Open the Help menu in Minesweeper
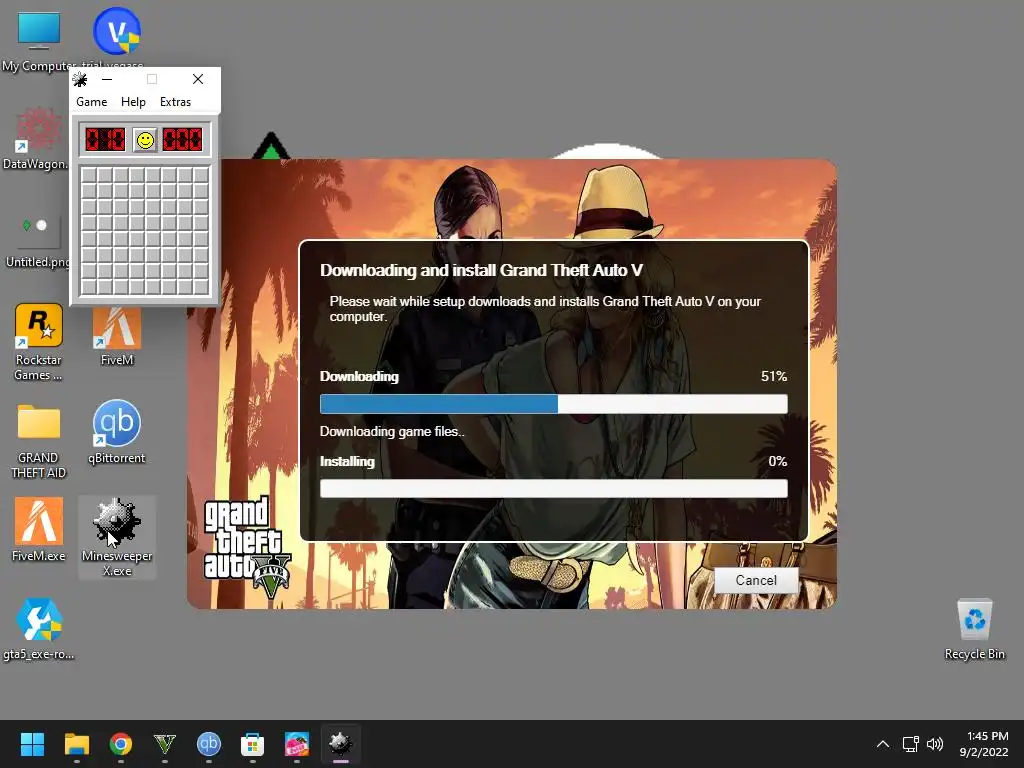The image size is (1024, 768). click(133, 102)
